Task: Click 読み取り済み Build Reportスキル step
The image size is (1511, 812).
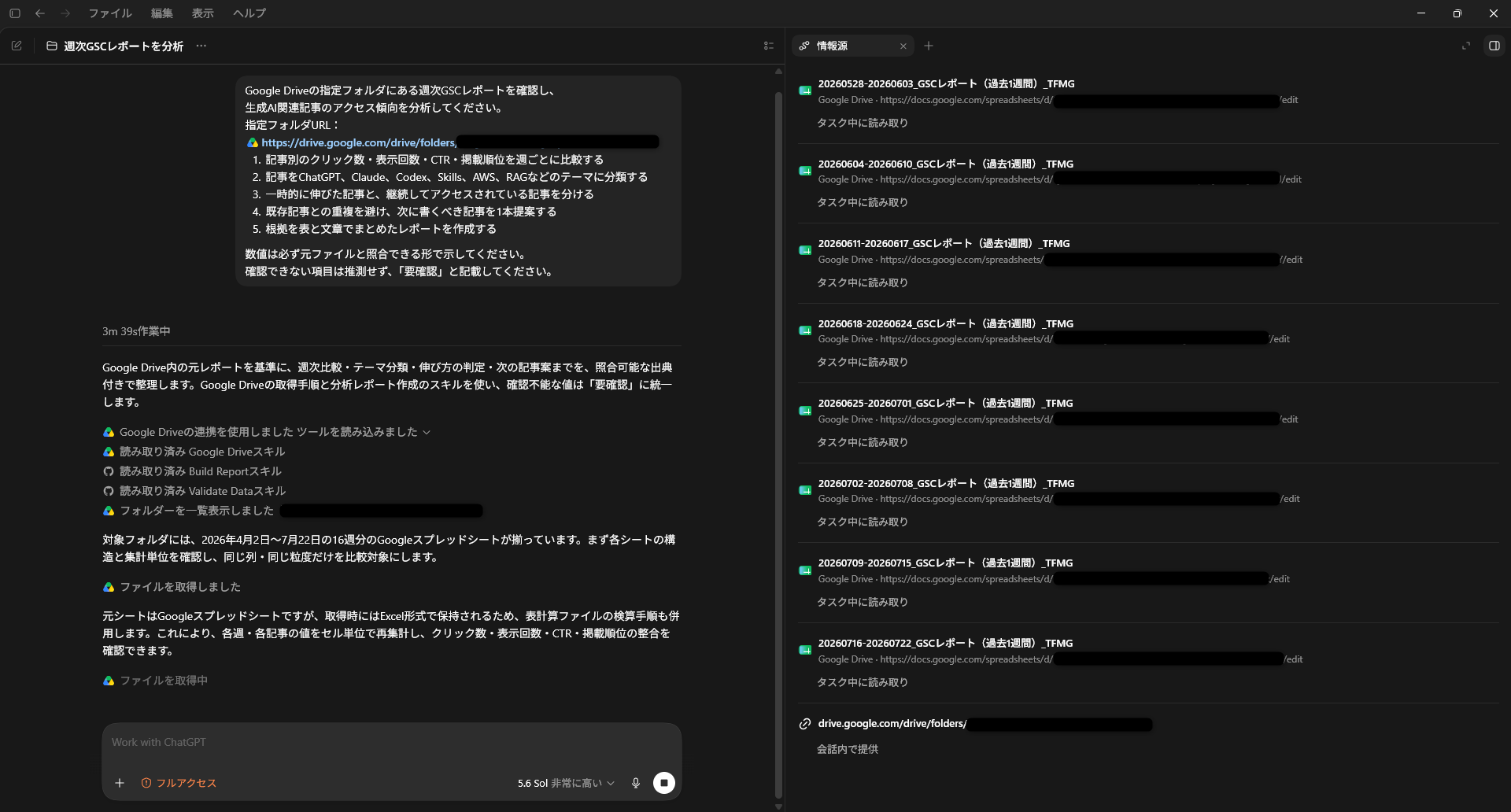Action: tap(201, 471)
